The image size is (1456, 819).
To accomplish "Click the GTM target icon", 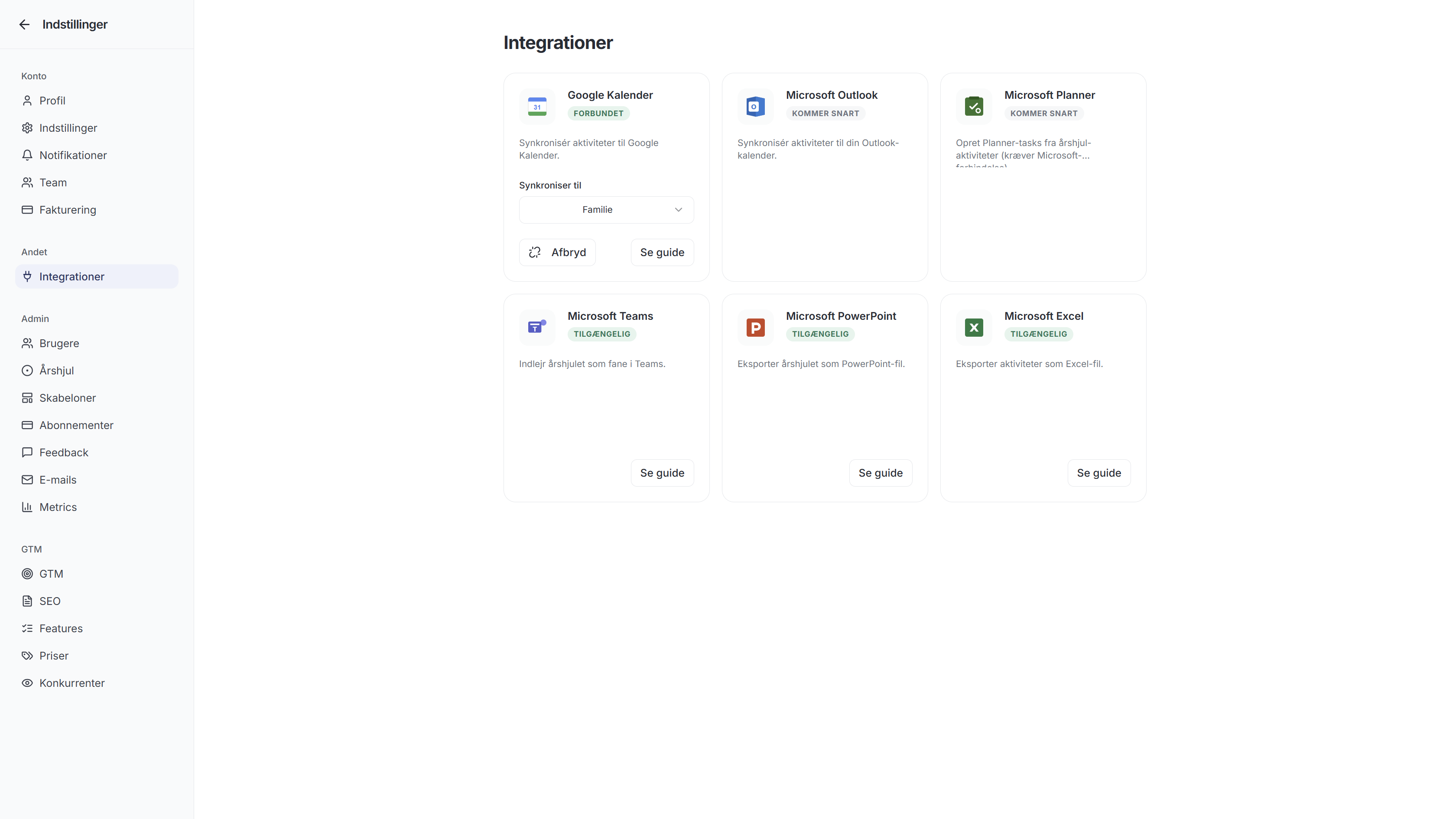I will coord(27,574).
